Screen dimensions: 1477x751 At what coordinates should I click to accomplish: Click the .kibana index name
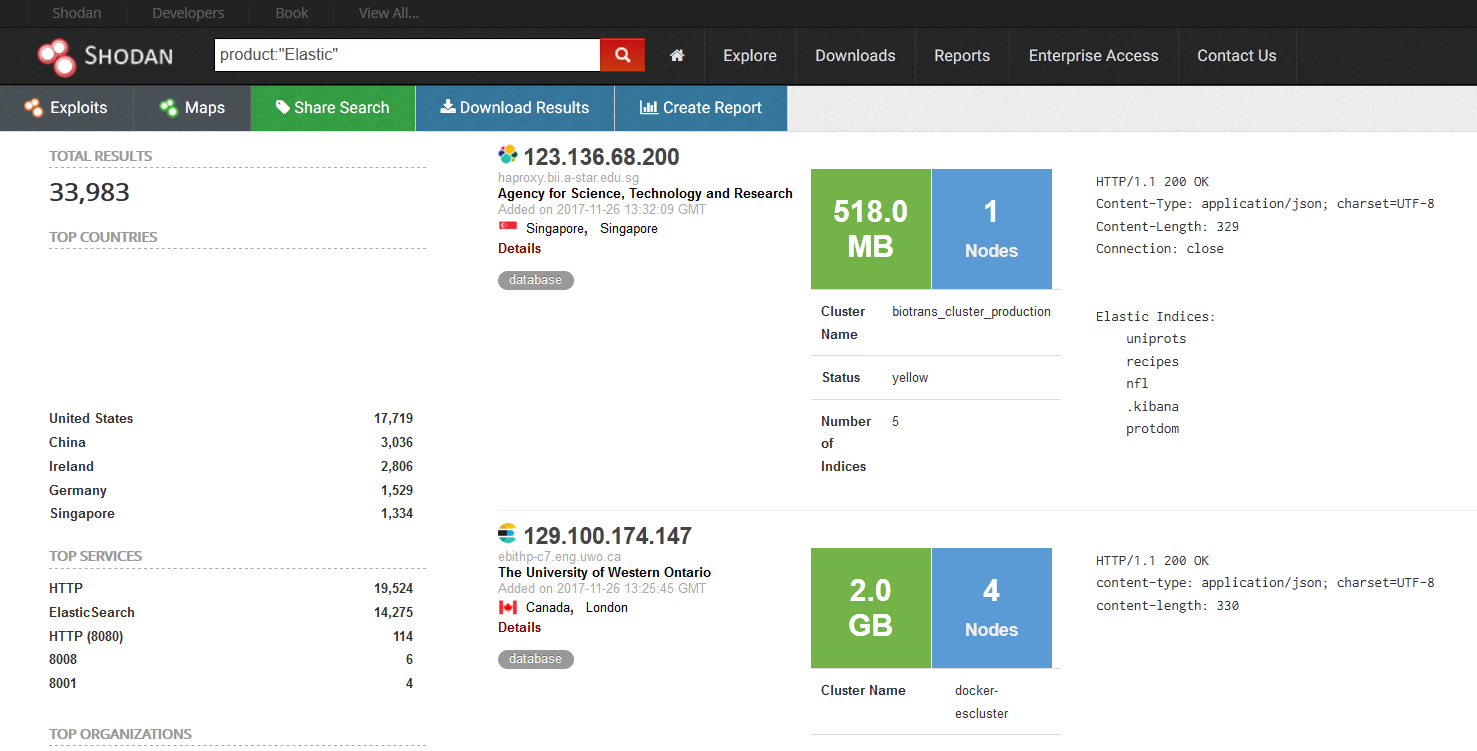[x=1152, y=406]
